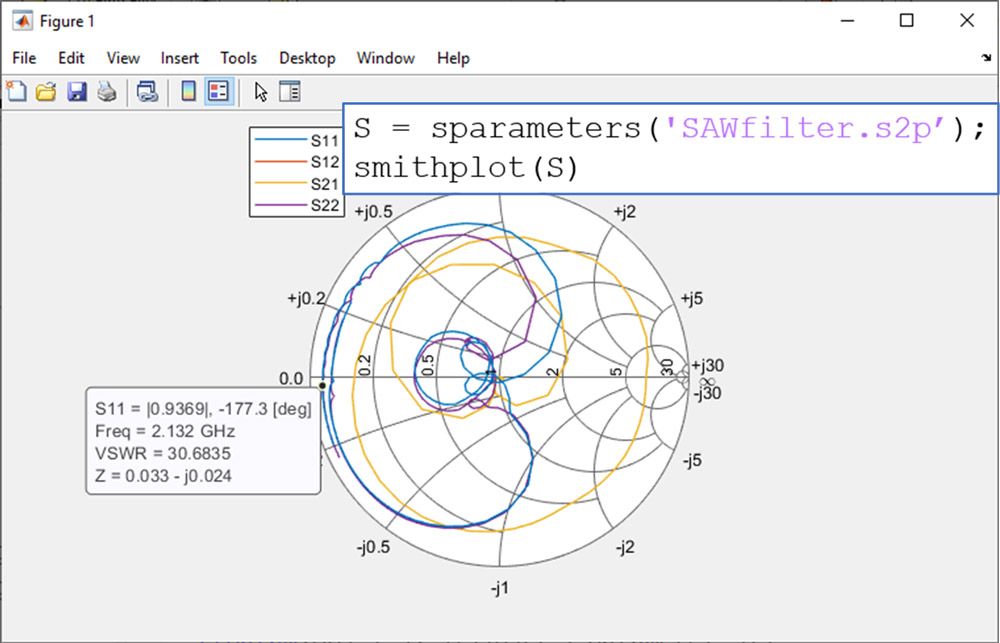This screenshot has width=1000, height=643.
Task: Select the S11 data tip box showing VSWR
Action: pos(203,443)
